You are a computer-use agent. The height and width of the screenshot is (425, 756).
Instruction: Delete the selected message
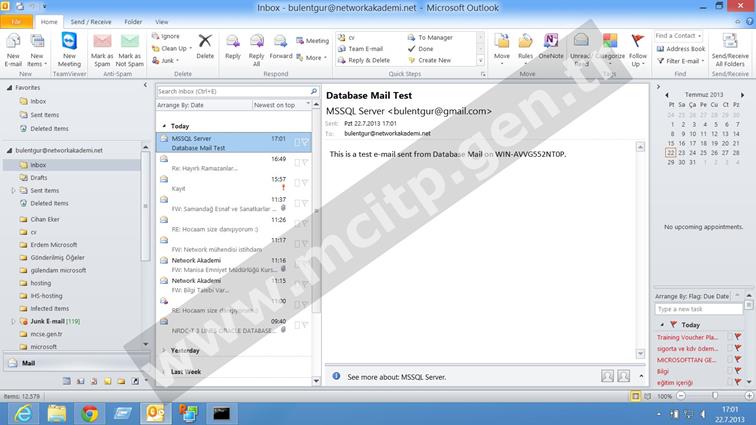(205, 47)
